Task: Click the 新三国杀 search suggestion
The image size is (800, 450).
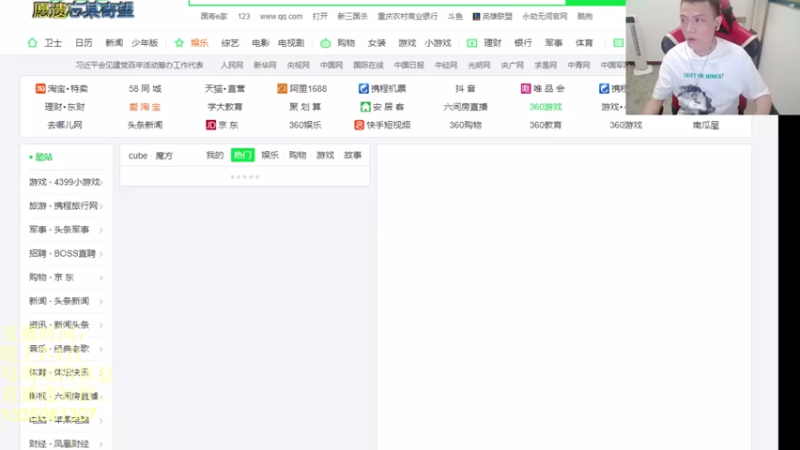Action: coord(353,16)
